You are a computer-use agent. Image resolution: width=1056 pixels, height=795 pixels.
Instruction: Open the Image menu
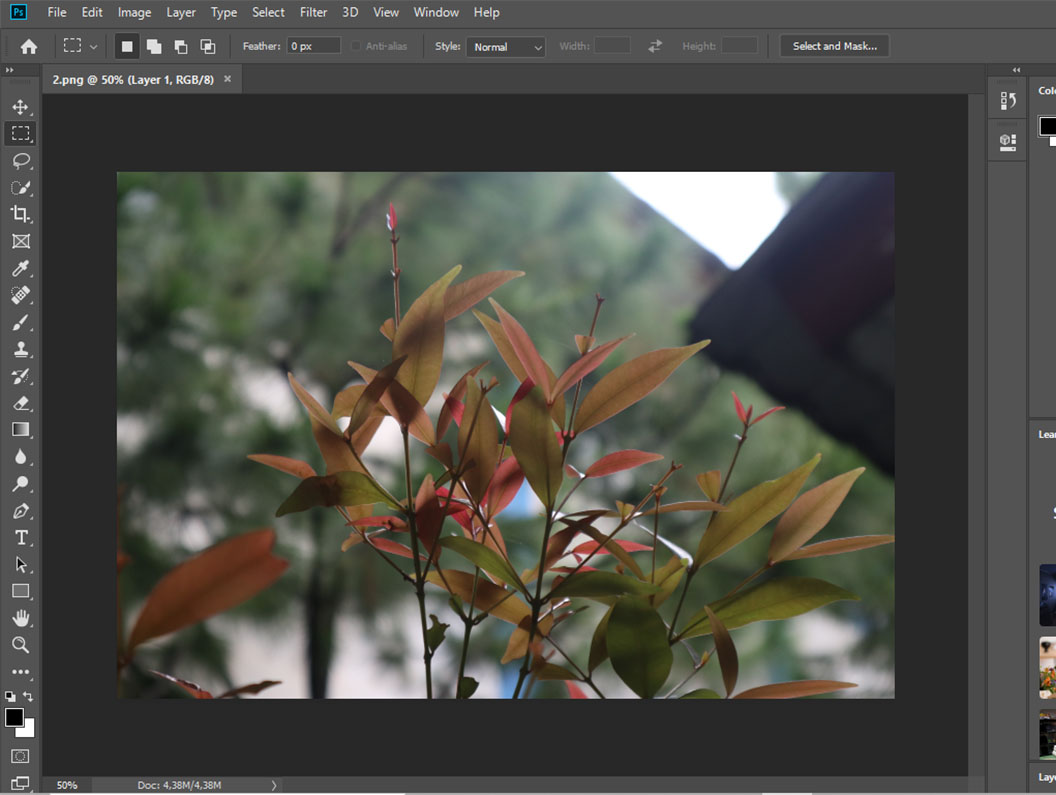click(134, 12)
